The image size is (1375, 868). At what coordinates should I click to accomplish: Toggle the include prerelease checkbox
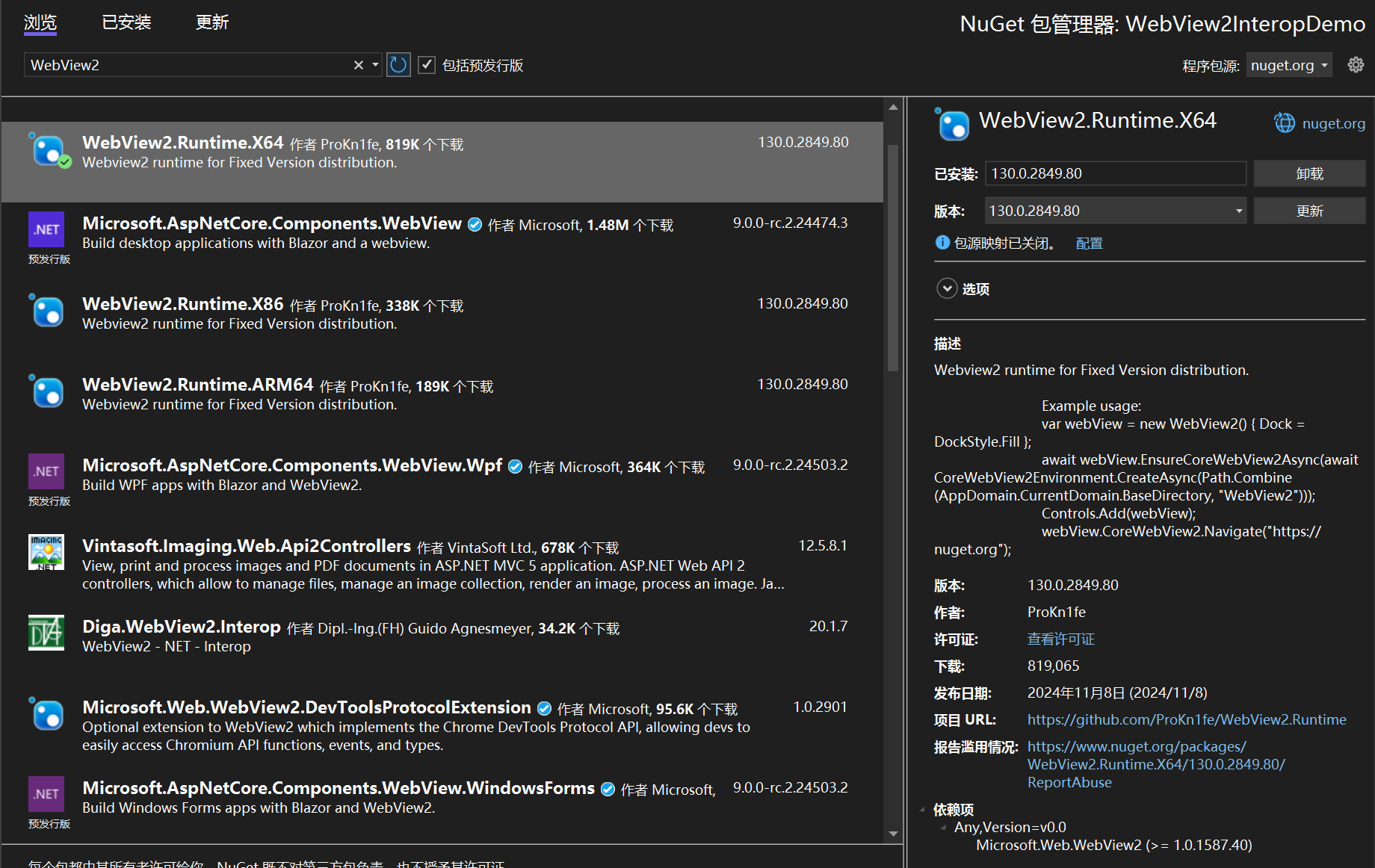pyautogui.click(x=427, y=65)
